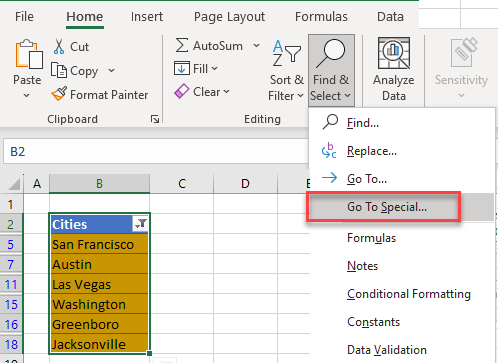Select row 5 header
This screenshot has height=363, width=498.
(x=11, y=244)
